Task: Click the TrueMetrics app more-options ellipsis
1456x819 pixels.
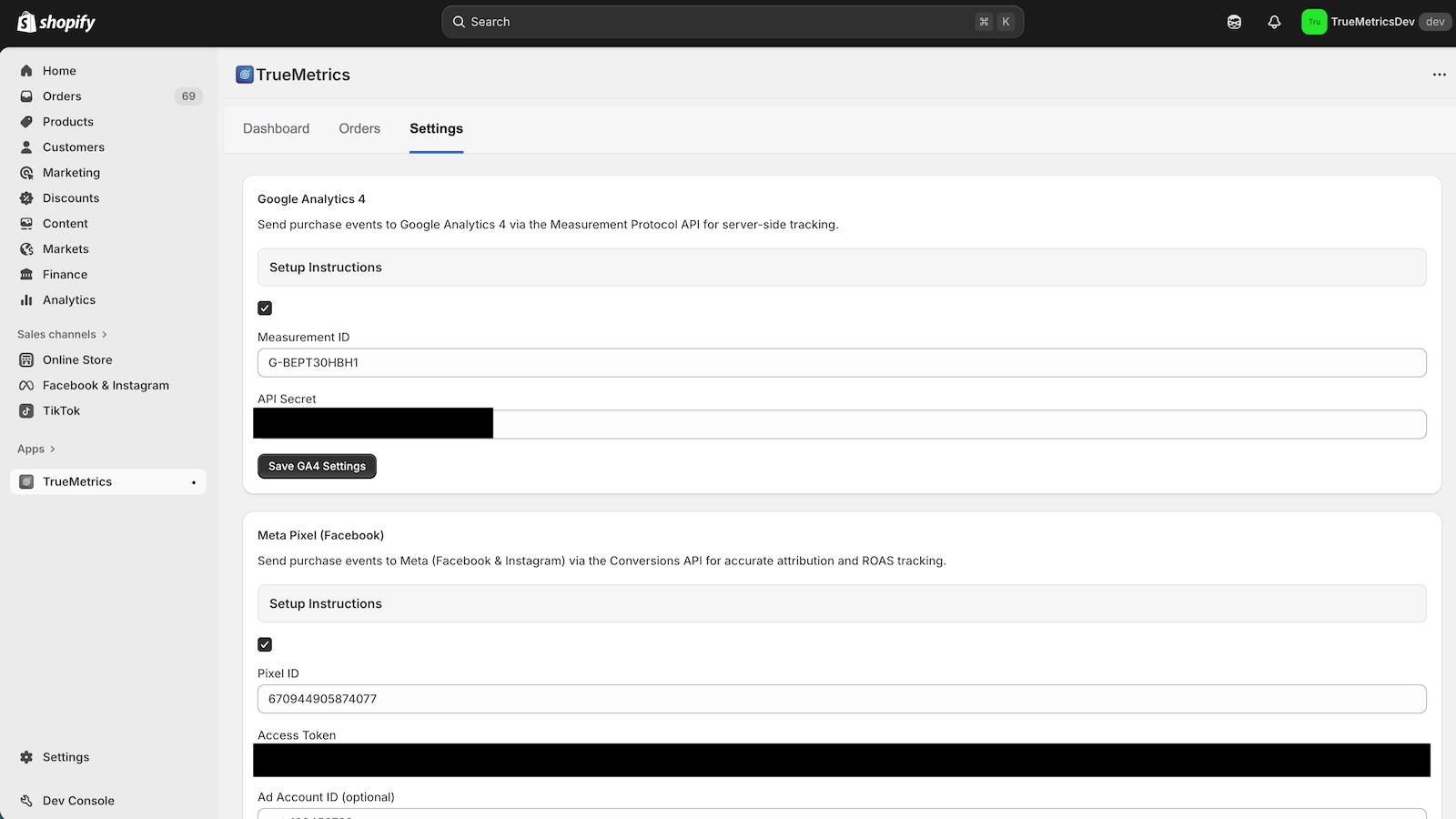Action: (x=1439, y=75)
